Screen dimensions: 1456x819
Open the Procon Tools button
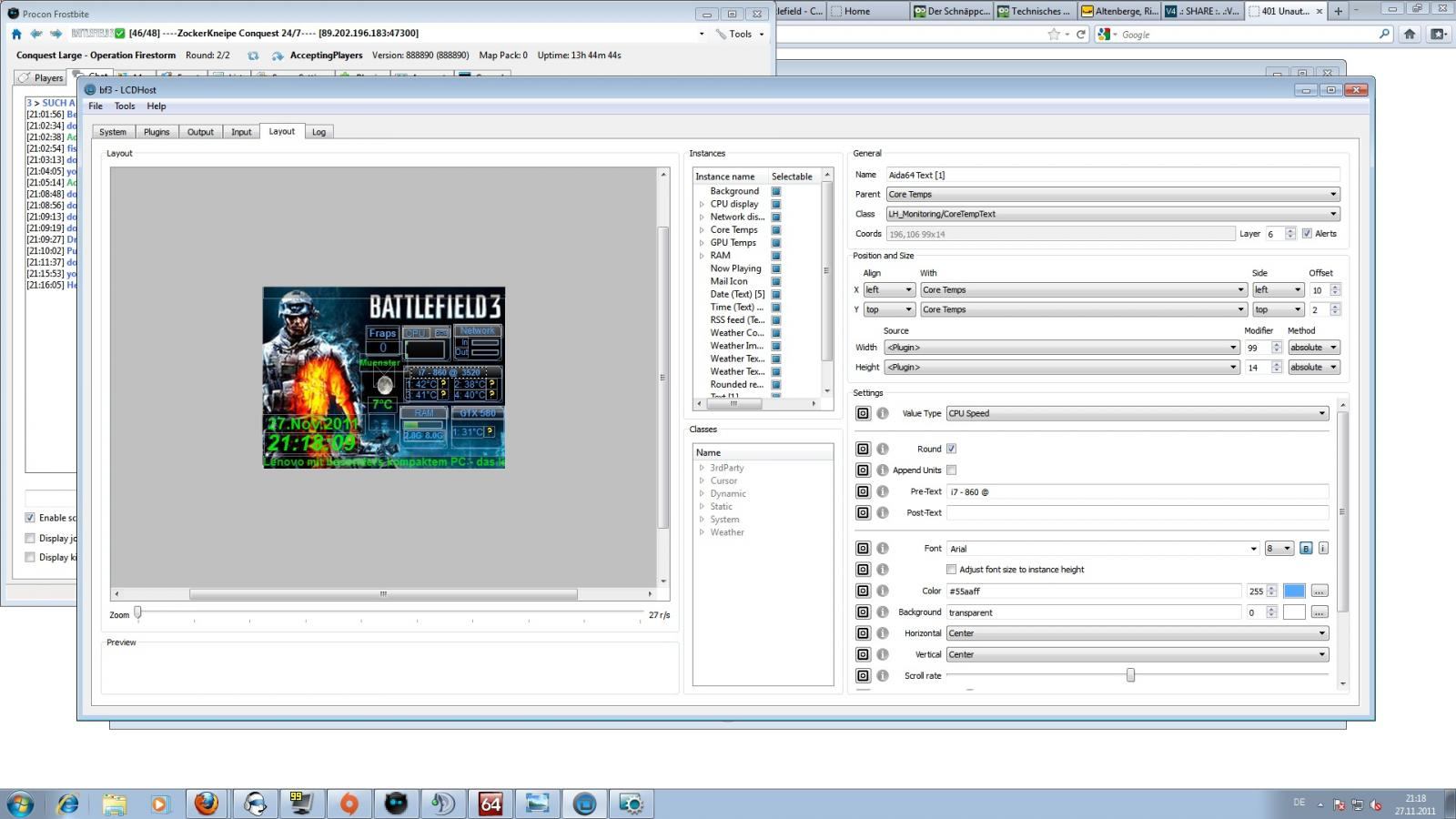tap(740, 34)
